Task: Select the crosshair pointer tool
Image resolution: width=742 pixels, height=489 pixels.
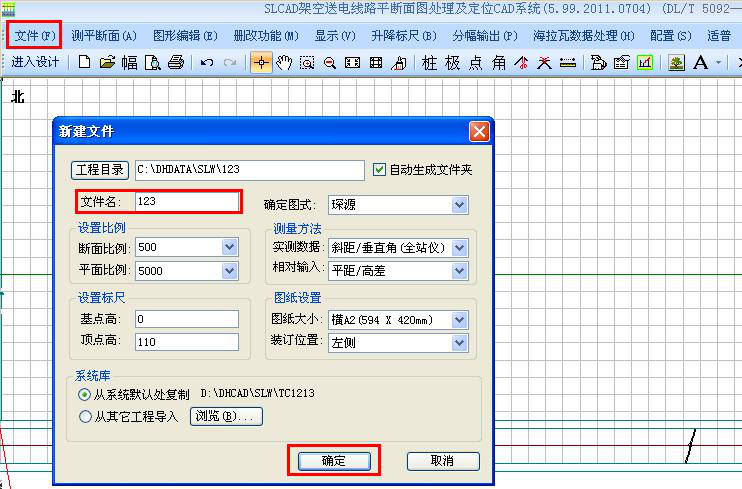Action: (x=261, y=62)
